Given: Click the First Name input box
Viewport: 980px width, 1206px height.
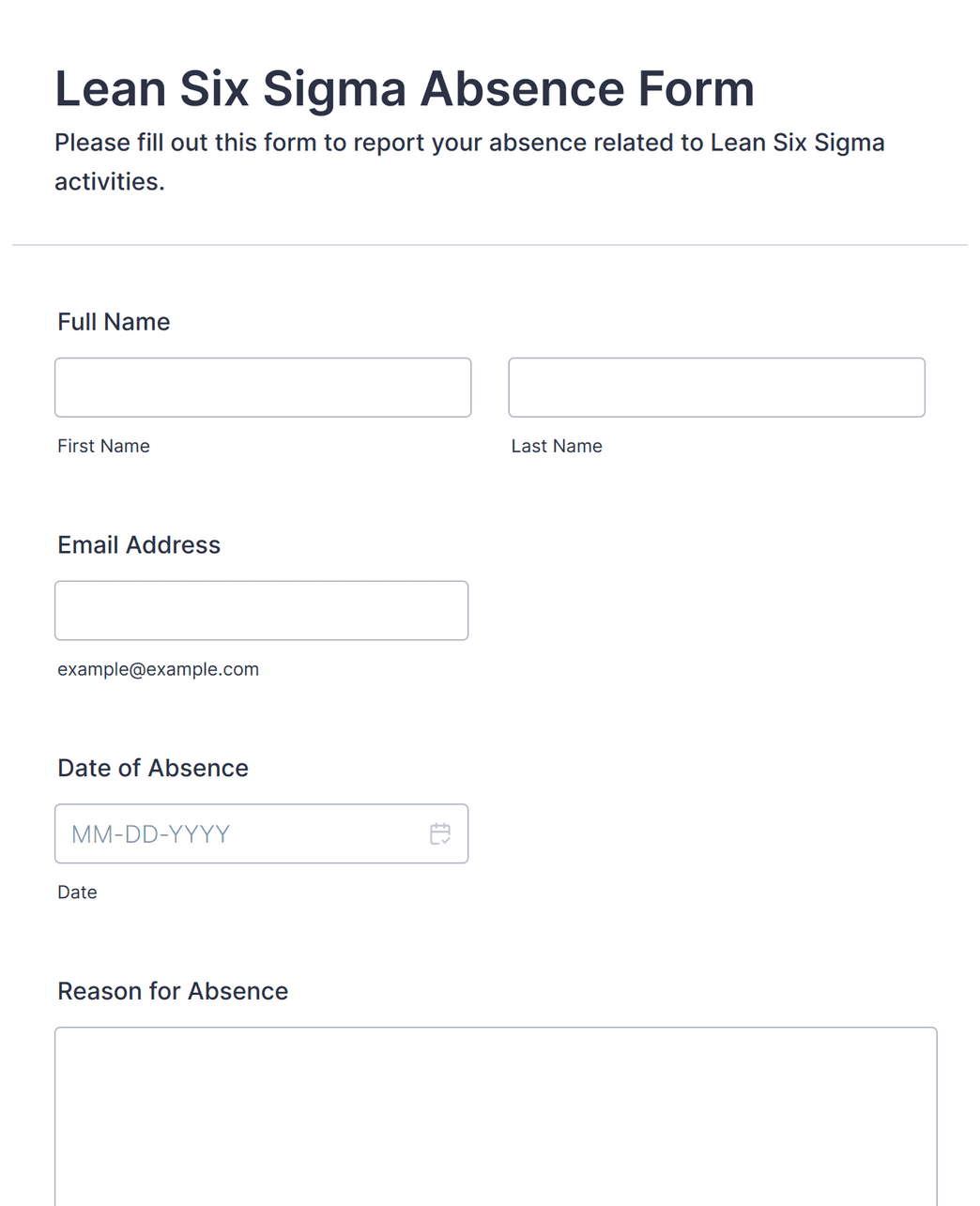Looking at the screenshot, I should point(263,388).
